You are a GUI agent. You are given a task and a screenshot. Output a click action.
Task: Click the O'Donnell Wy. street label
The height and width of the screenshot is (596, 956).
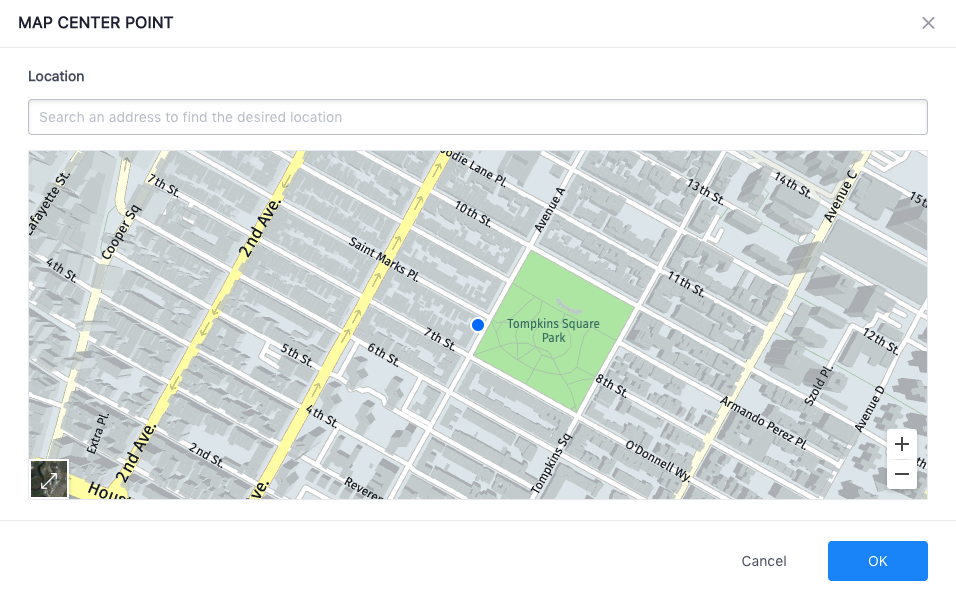click(x=658, y=460)
